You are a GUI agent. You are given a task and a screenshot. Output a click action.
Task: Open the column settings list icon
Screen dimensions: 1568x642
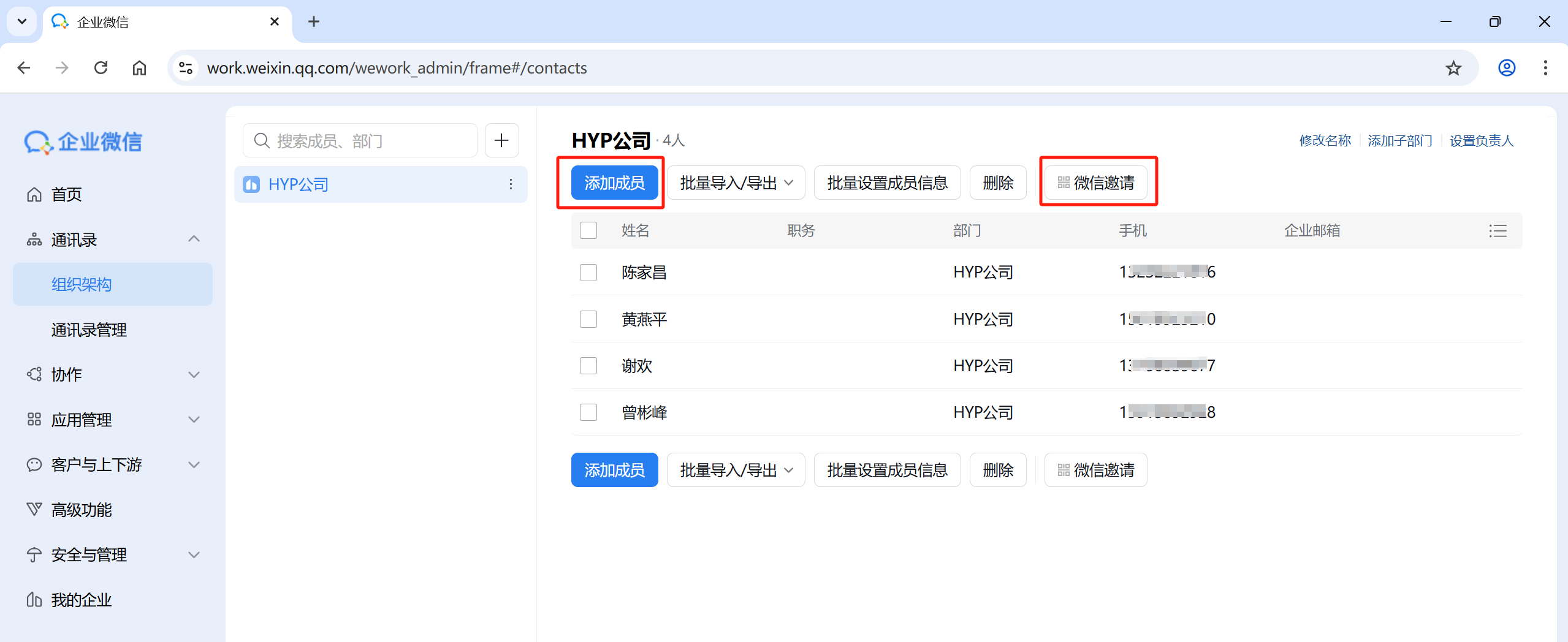pyautogui.click(x=1498, y=231)
